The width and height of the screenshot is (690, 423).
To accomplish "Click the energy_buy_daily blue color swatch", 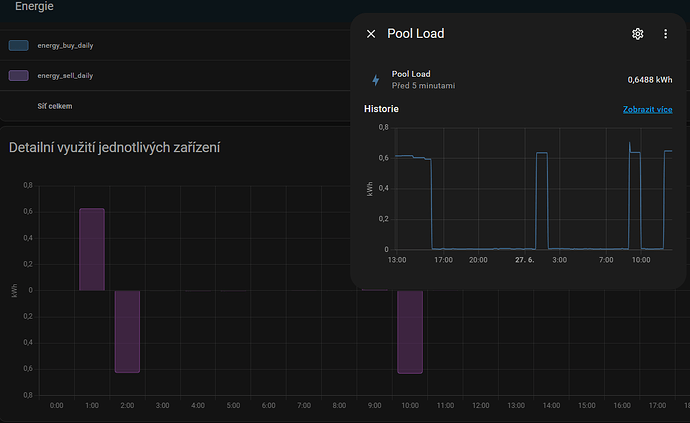I will 18,45.
